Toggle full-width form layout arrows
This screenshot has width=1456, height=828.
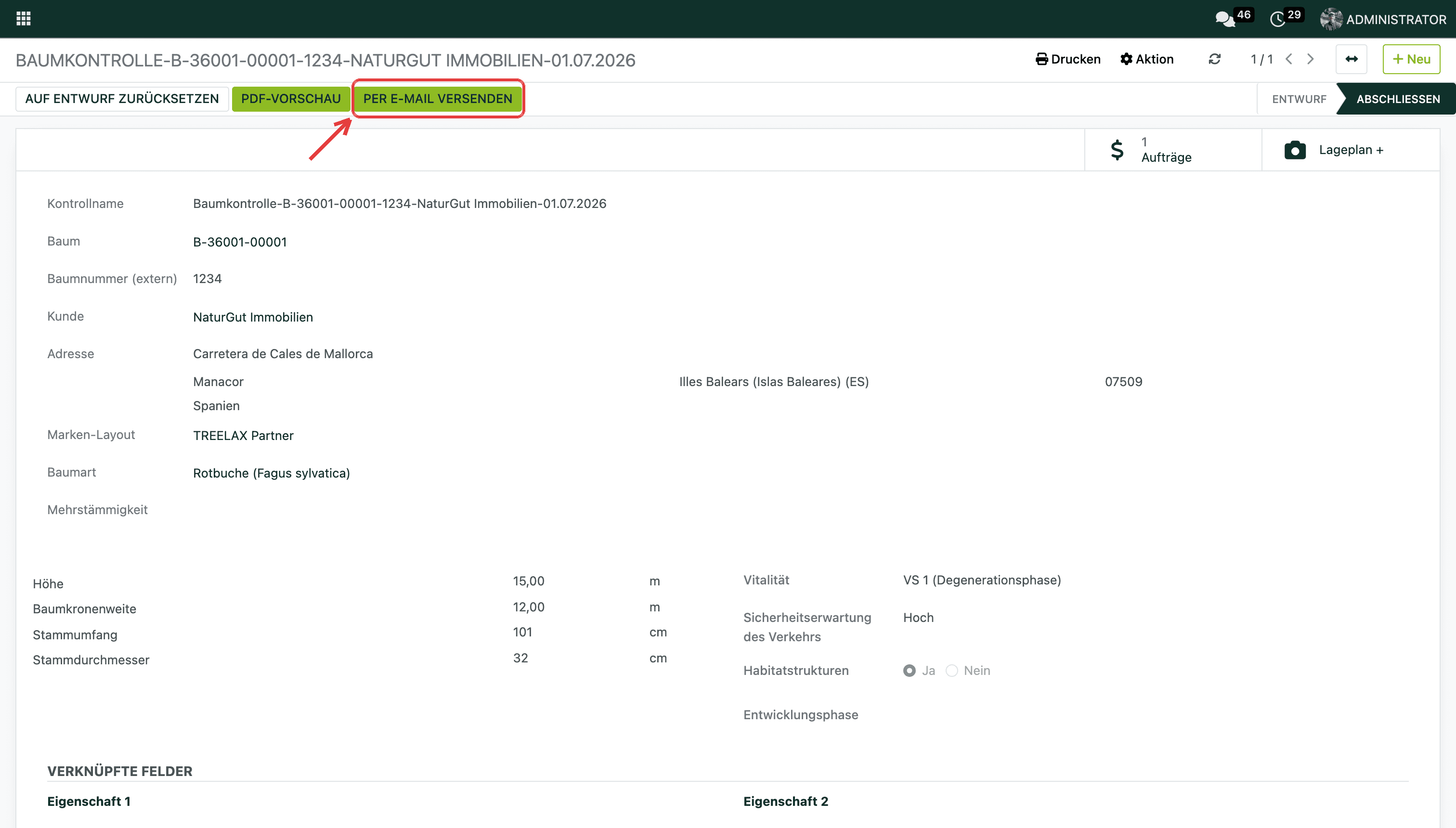coord(1352,59)
